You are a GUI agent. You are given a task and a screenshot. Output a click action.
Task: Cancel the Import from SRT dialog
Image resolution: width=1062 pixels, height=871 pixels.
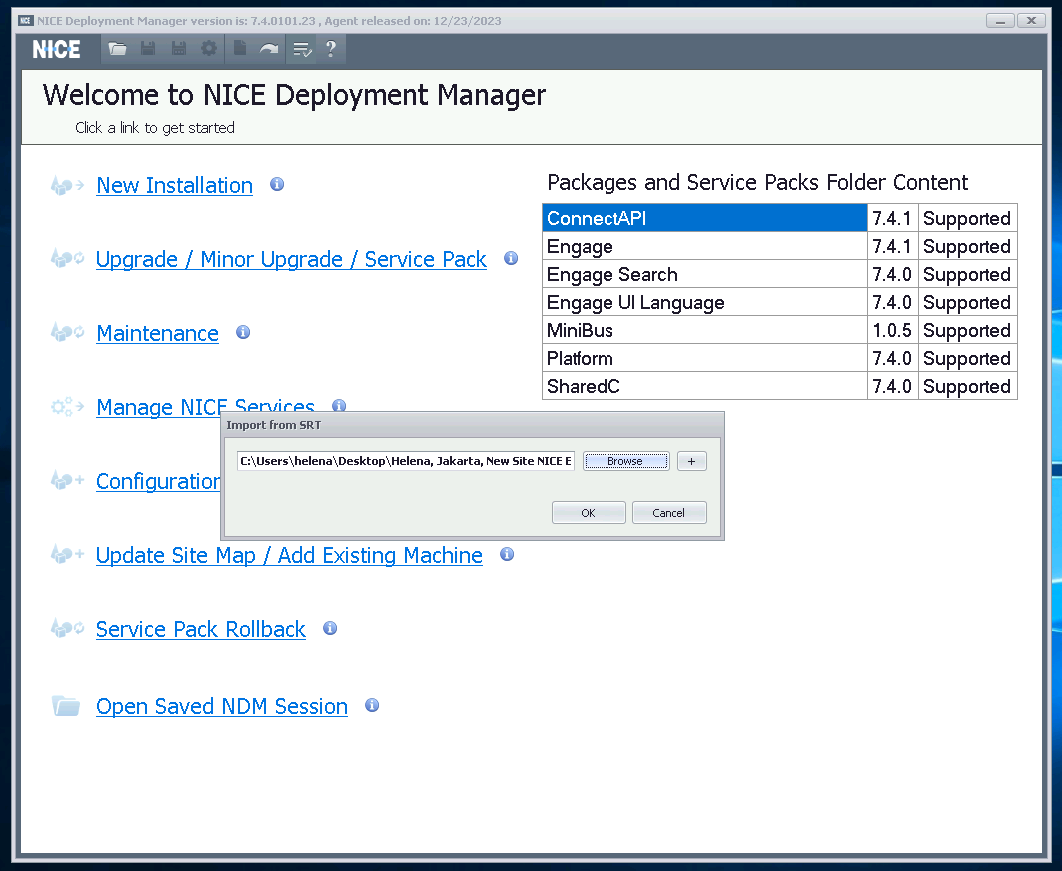point(669,513)
